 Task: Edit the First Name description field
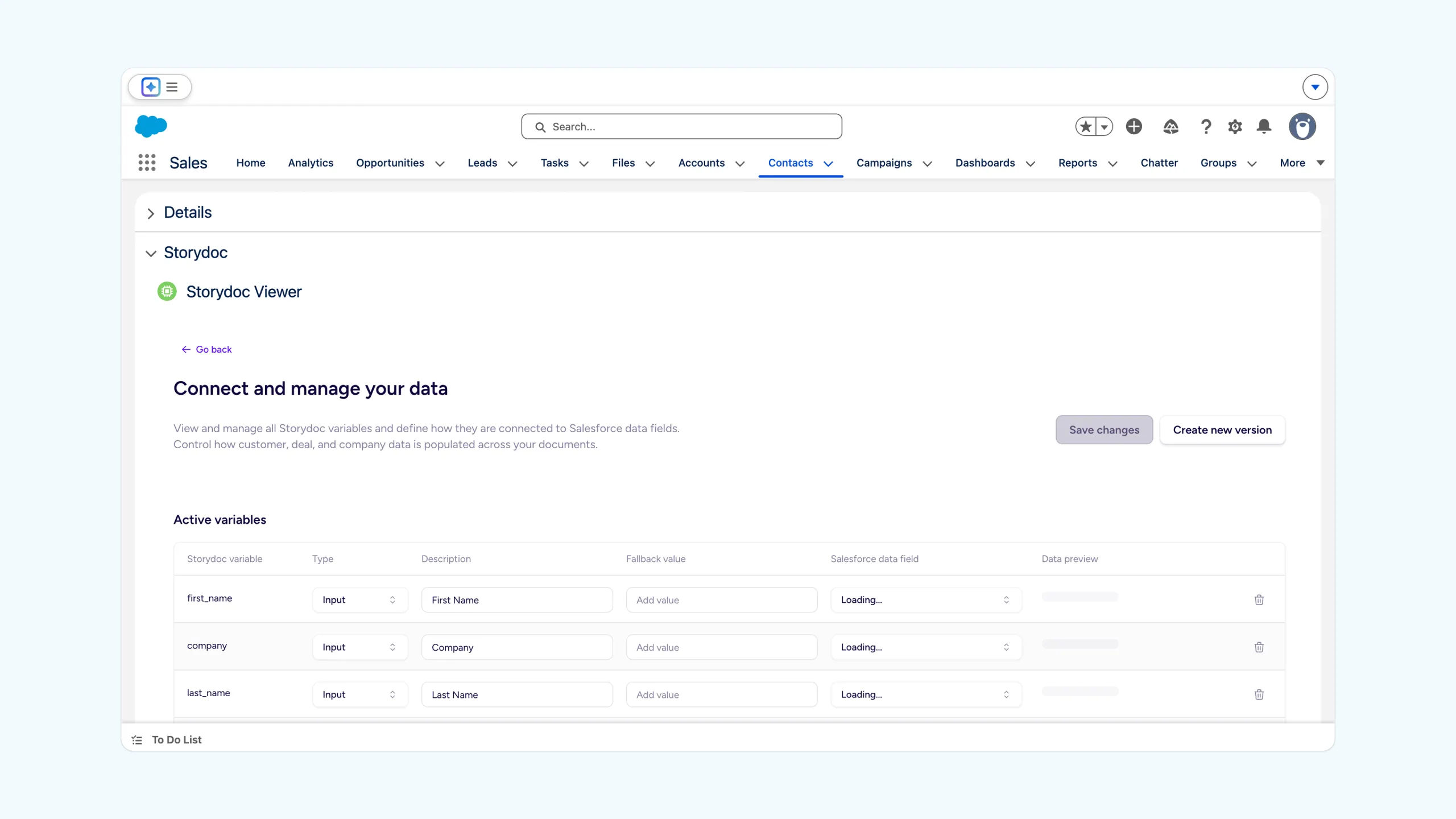point(517,600)
